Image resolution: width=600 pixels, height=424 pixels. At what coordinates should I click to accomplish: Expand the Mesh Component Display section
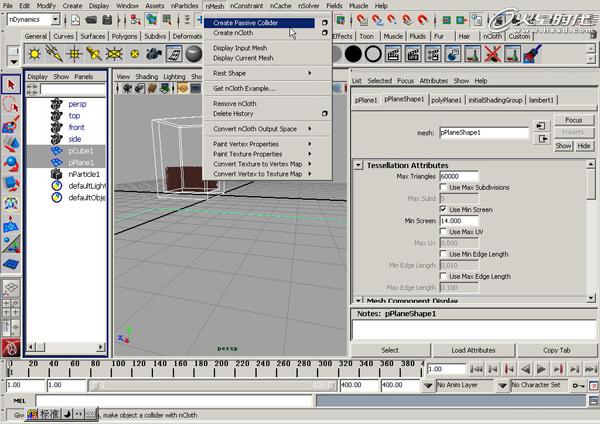[358, 300]
